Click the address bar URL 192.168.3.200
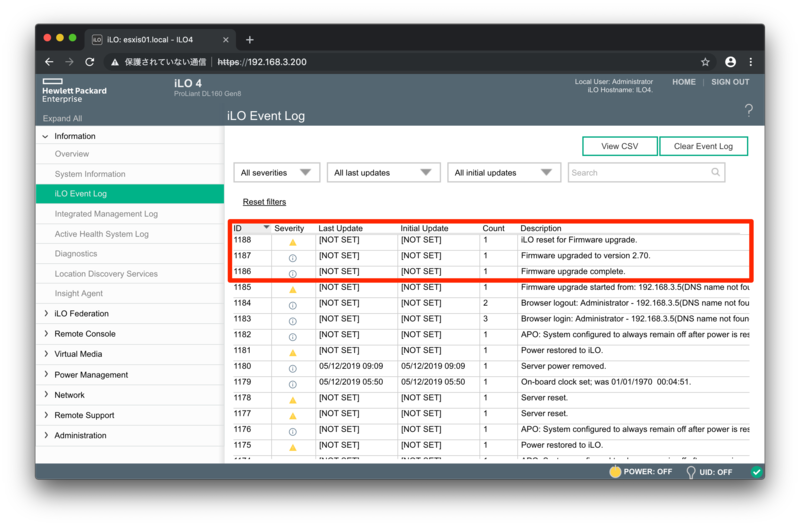Screen dimensions: 800x526 click(262, 62)
